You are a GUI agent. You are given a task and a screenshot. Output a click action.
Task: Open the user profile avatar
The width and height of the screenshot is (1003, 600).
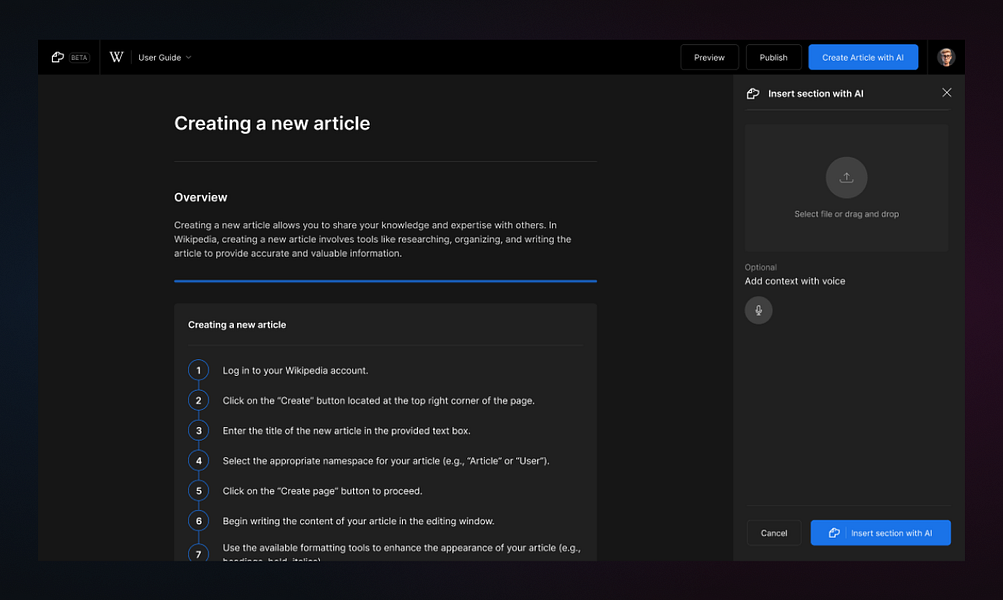(x=946, y=57)
